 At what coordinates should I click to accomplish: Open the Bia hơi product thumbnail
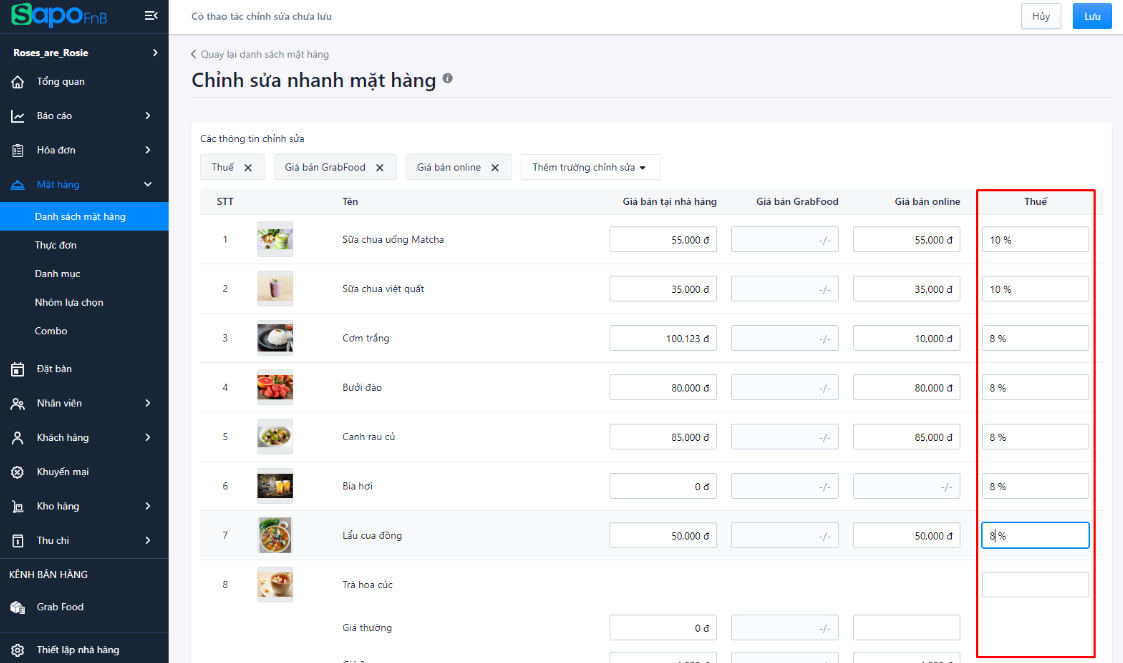[275, 486]
